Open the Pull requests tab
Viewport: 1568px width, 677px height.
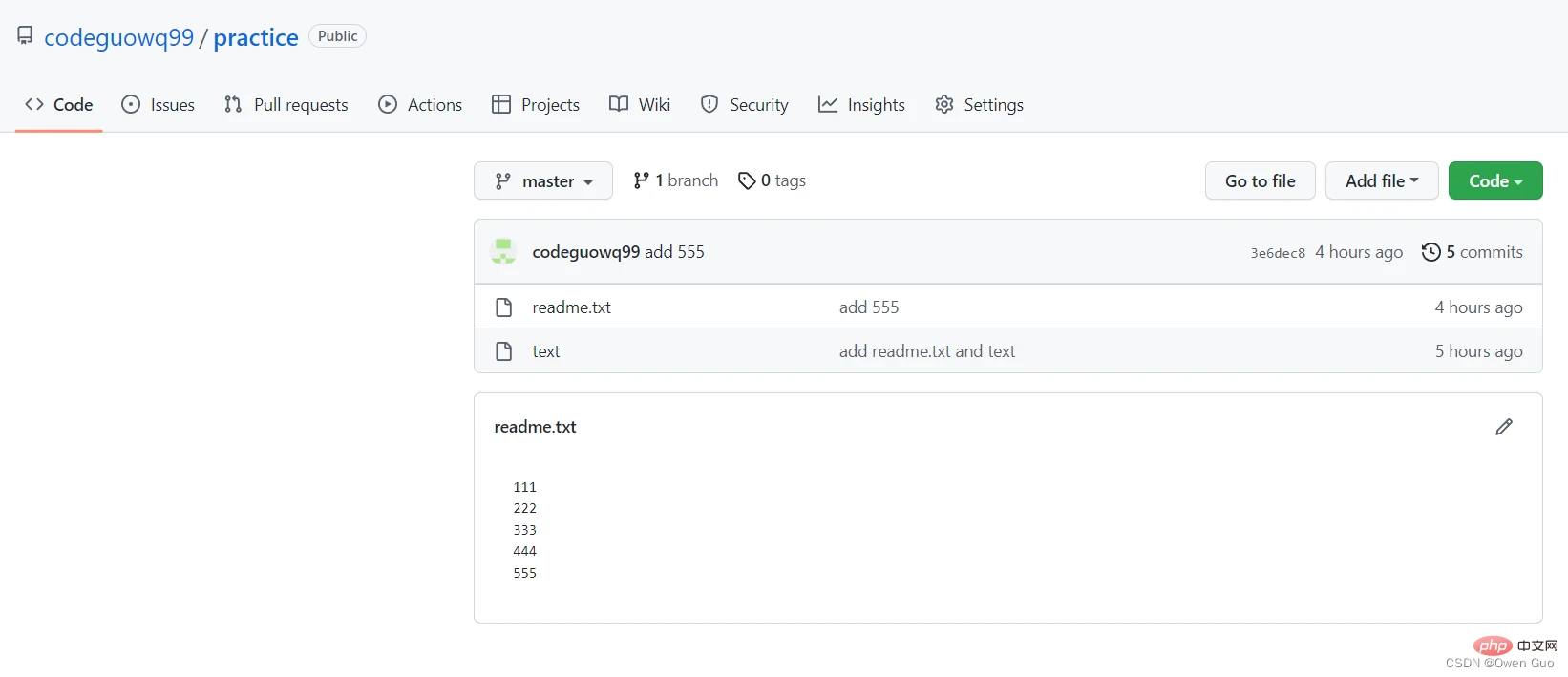tap(286, 105)
